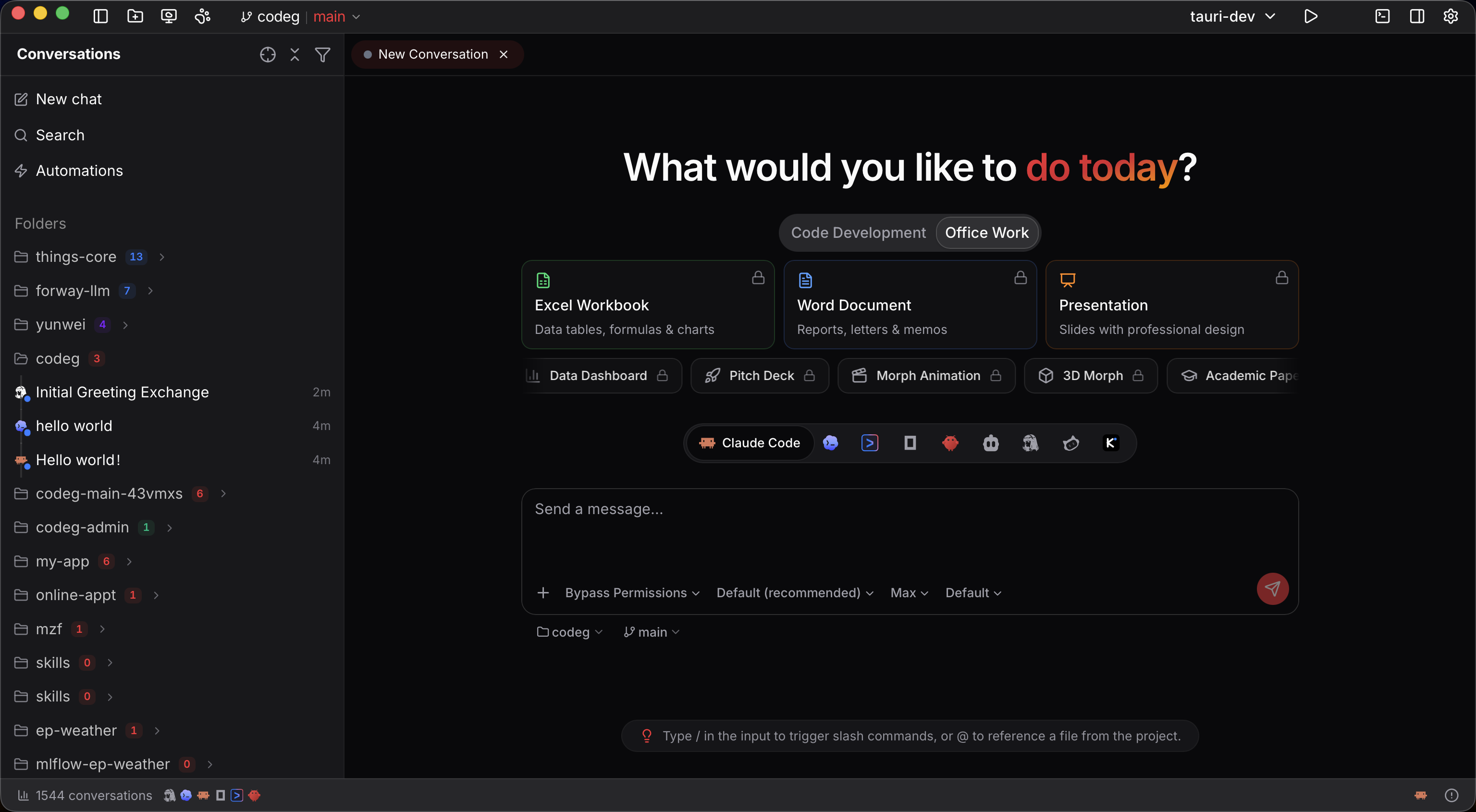Open the remote screen monitor icon
The width and height of the screenshot is (1476, 812).
[169, 16]
